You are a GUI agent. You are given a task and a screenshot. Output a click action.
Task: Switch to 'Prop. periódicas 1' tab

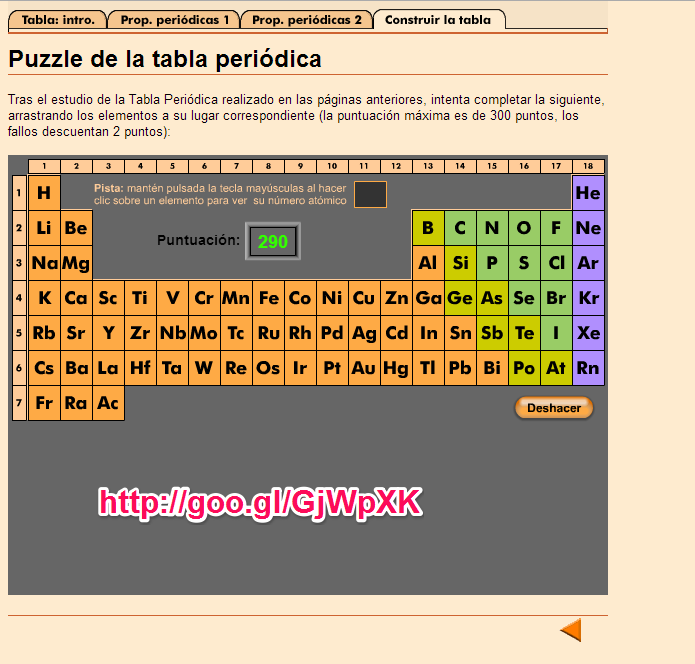175,19
